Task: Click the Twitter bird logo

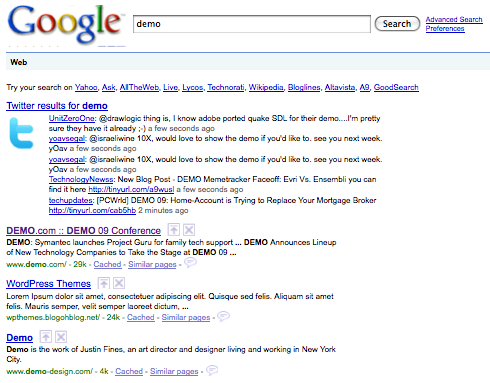Action: [21, 133]
